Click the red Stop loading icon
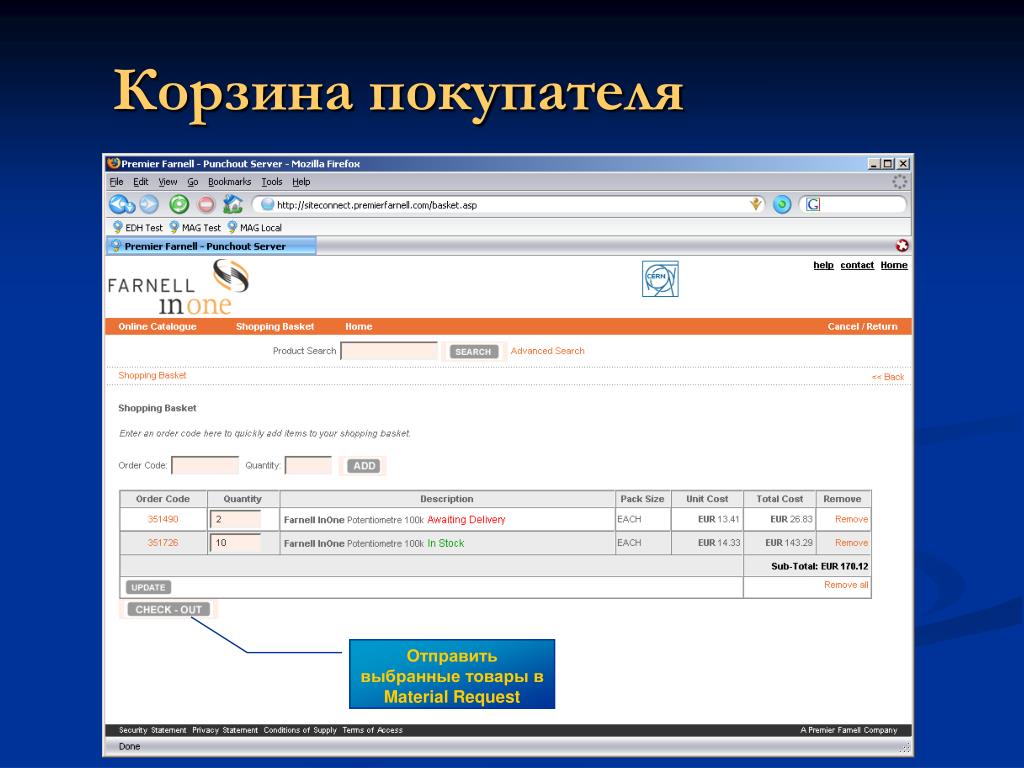Screen dimensions: 1024x768 (206, 204)
